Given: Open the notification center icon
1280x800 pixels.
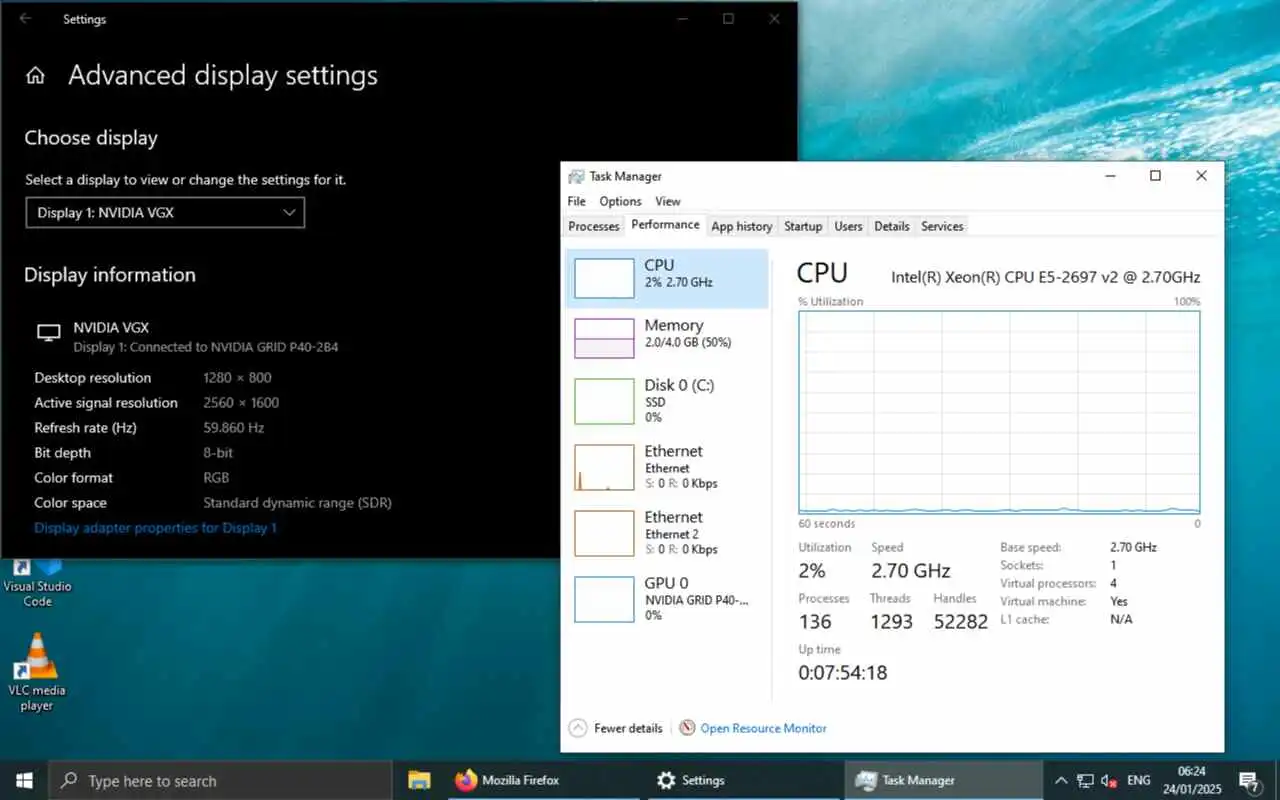Looking at the screenshot, I should click(1249, 780).
